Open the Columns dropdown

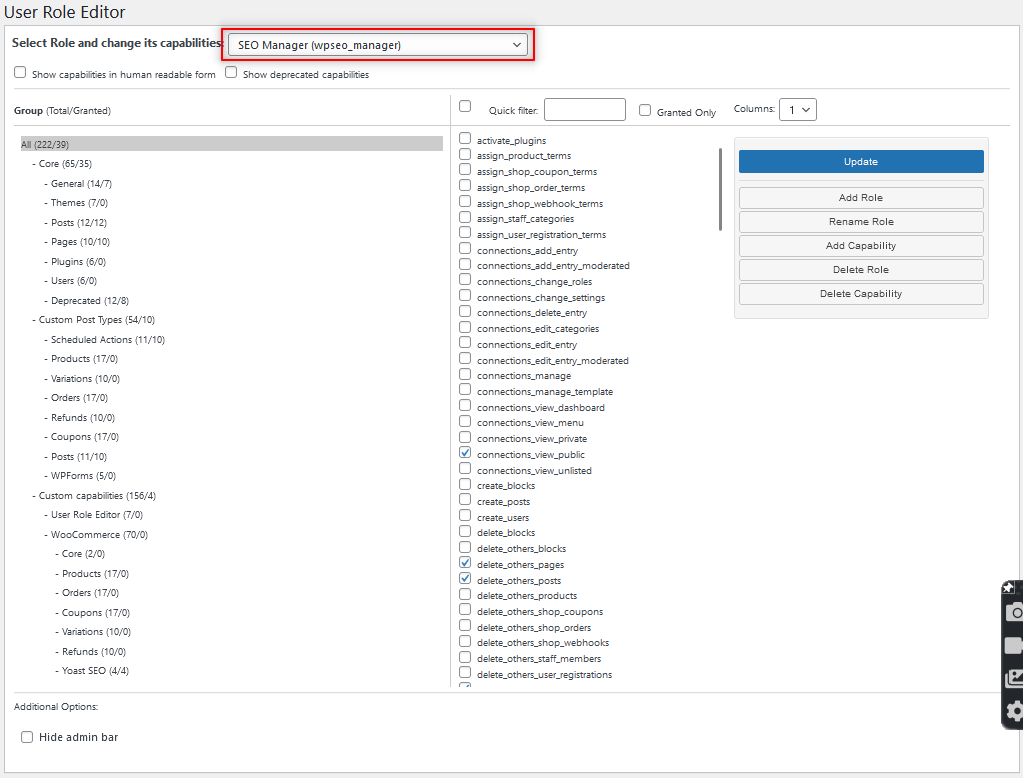pos(798,110)
